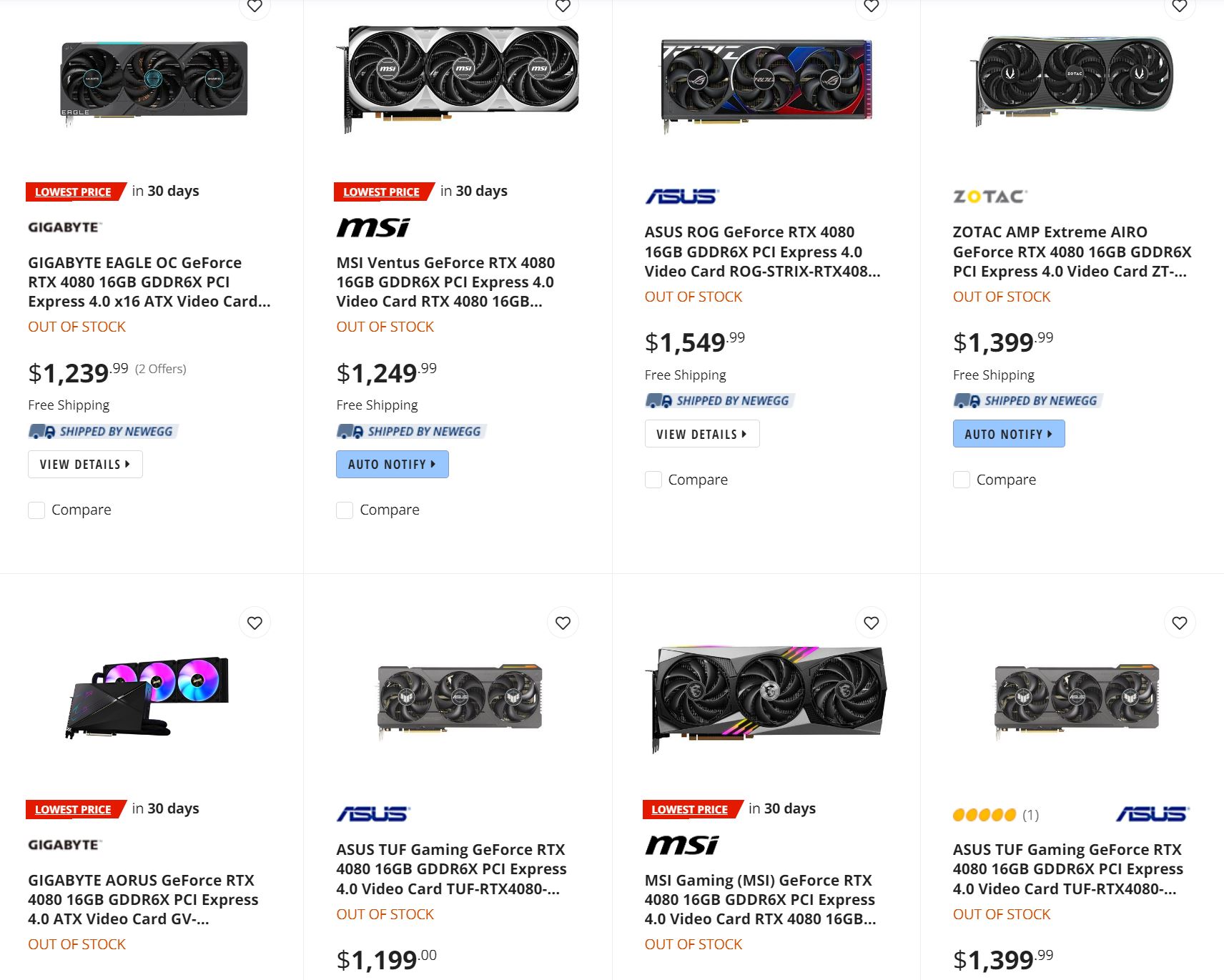1224x980 pixels.
Task: Click wishlist heart on ASUS TUF $1,199 card
Action: tap(563, 623)
